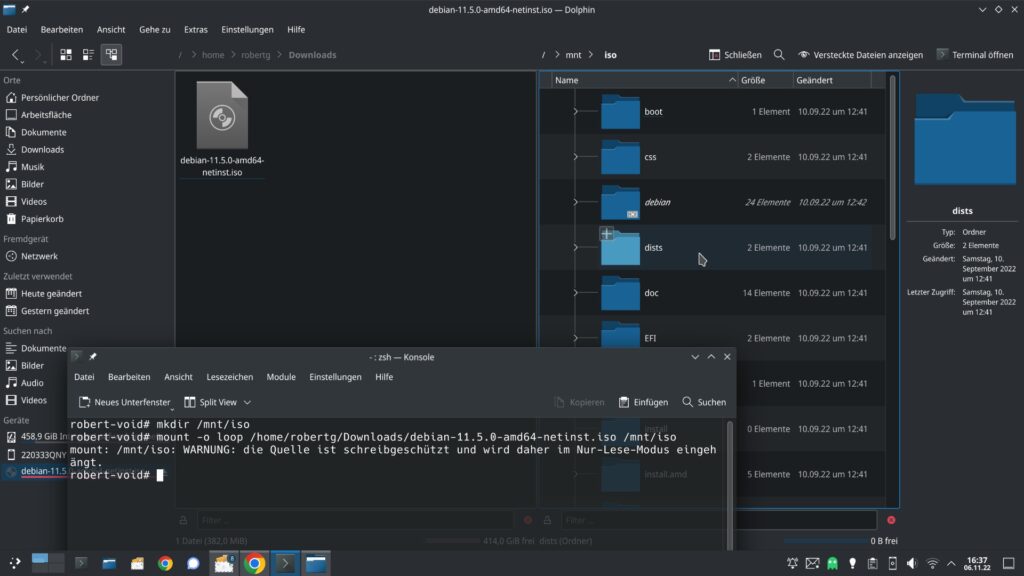This screenshot has width=1024, height=576.
Task: Toggle the pin icon in Dolphin's title bar
Action: pos(25,10)
